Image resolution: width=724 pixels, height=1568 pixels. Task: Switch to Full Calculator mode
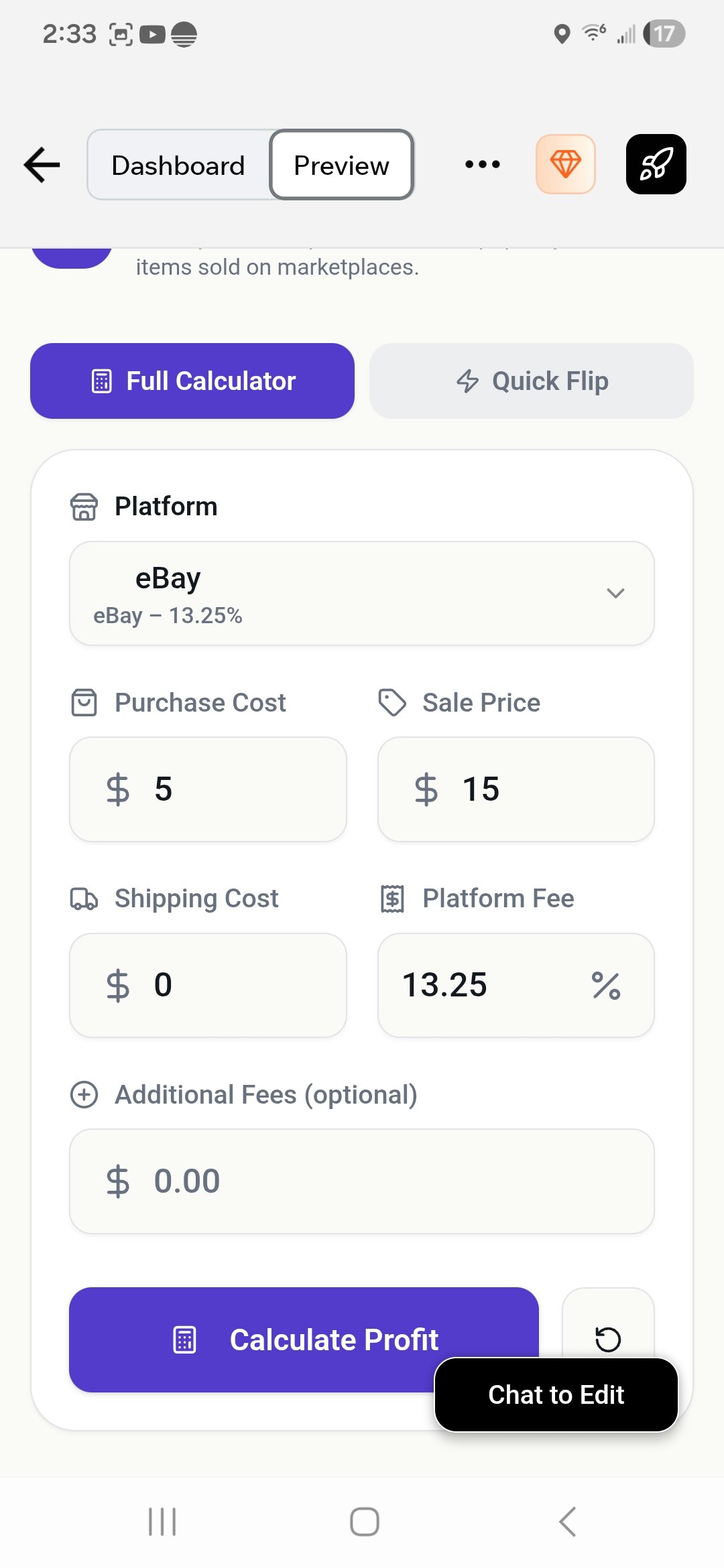click(x=192, y=381)
